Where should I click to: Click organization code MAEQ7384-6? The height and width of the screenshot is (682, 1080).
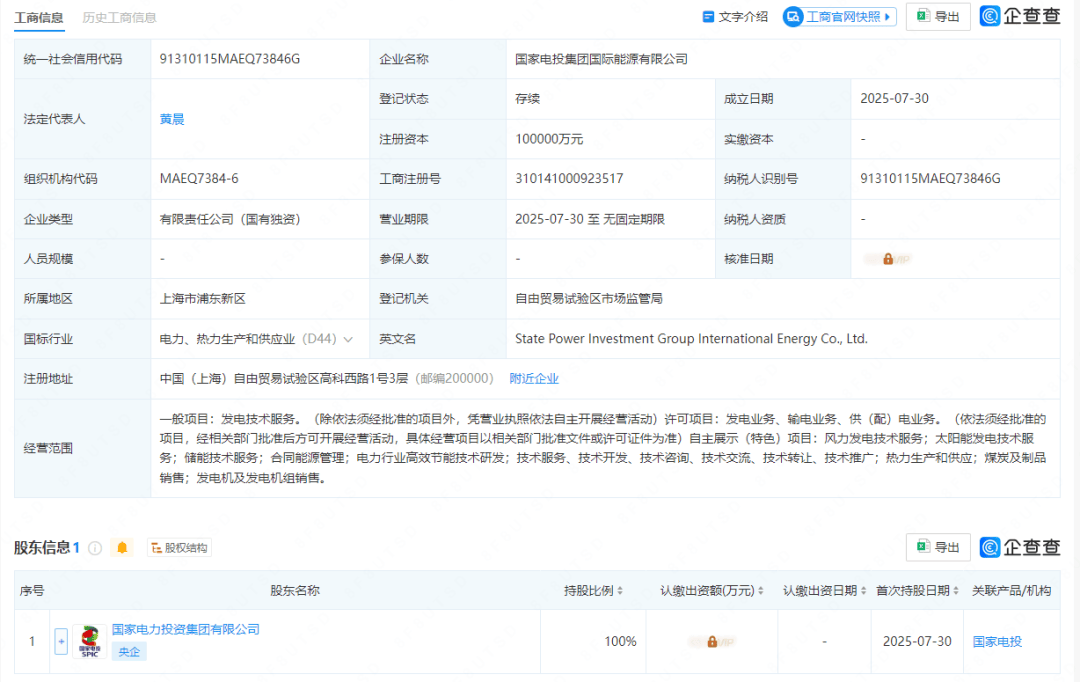tap(199, 179)
